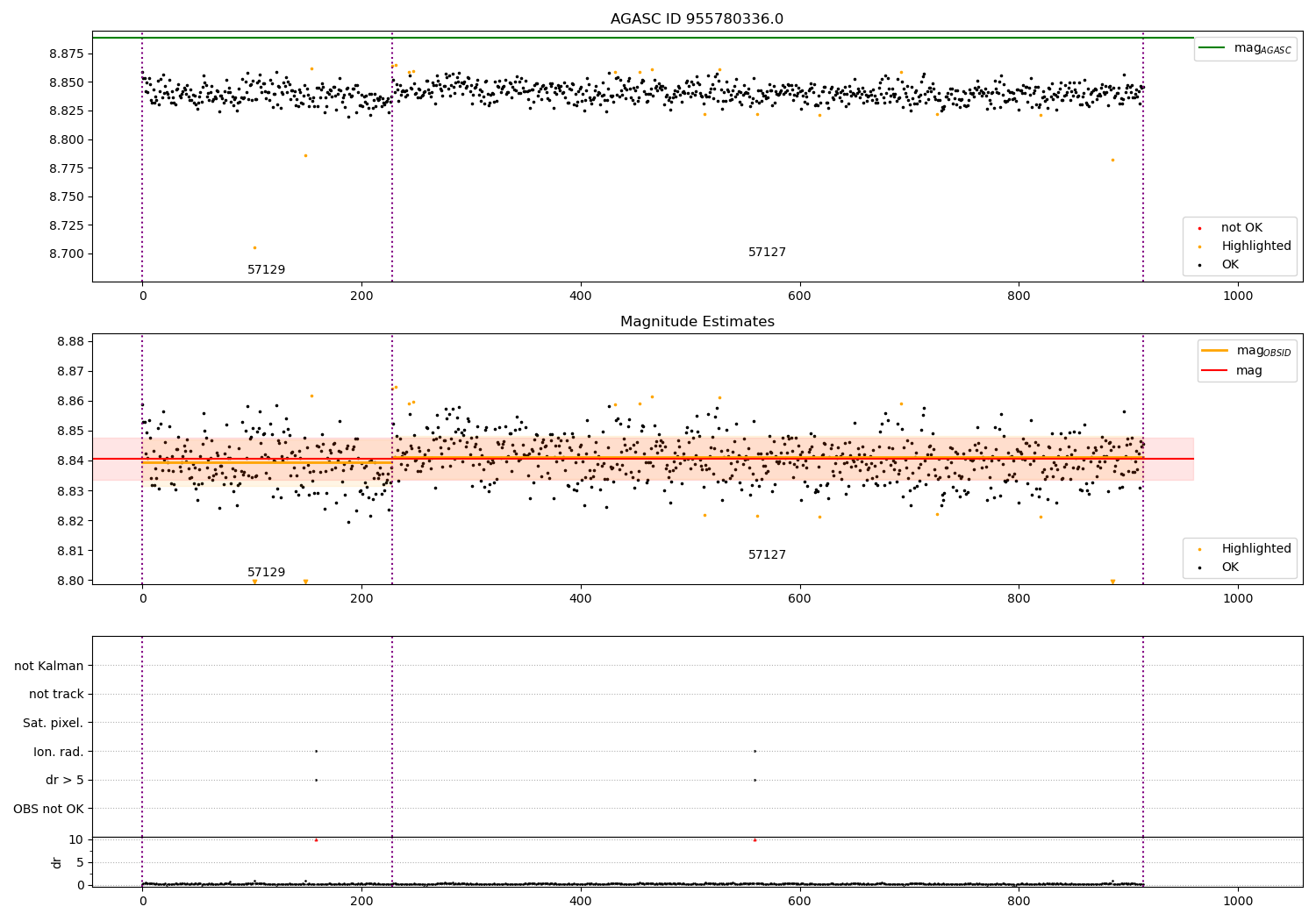
Task: Click the 8.84 y-axis tick label
Action: [x=70, y=461]
